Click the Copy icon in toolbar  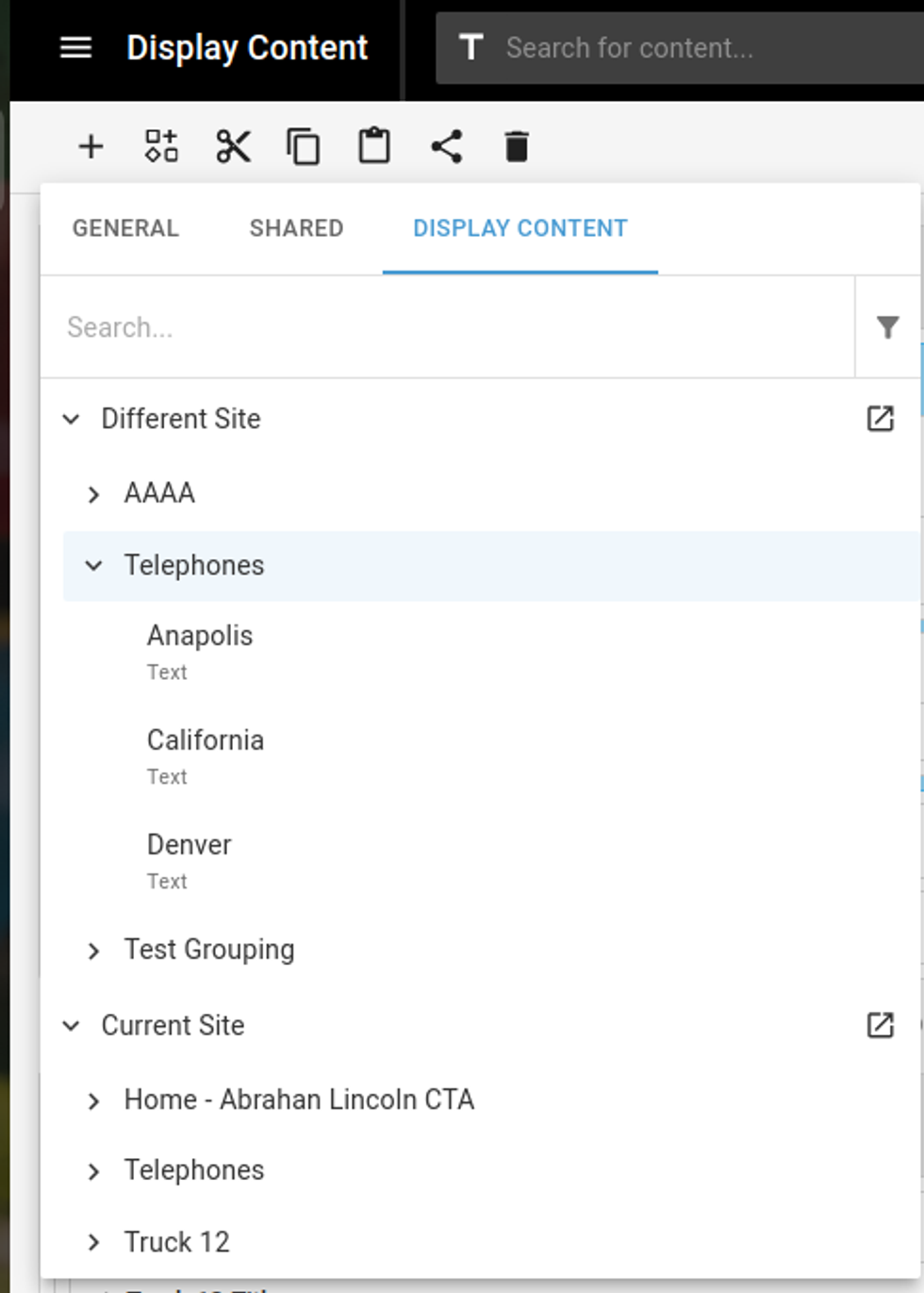303,147
